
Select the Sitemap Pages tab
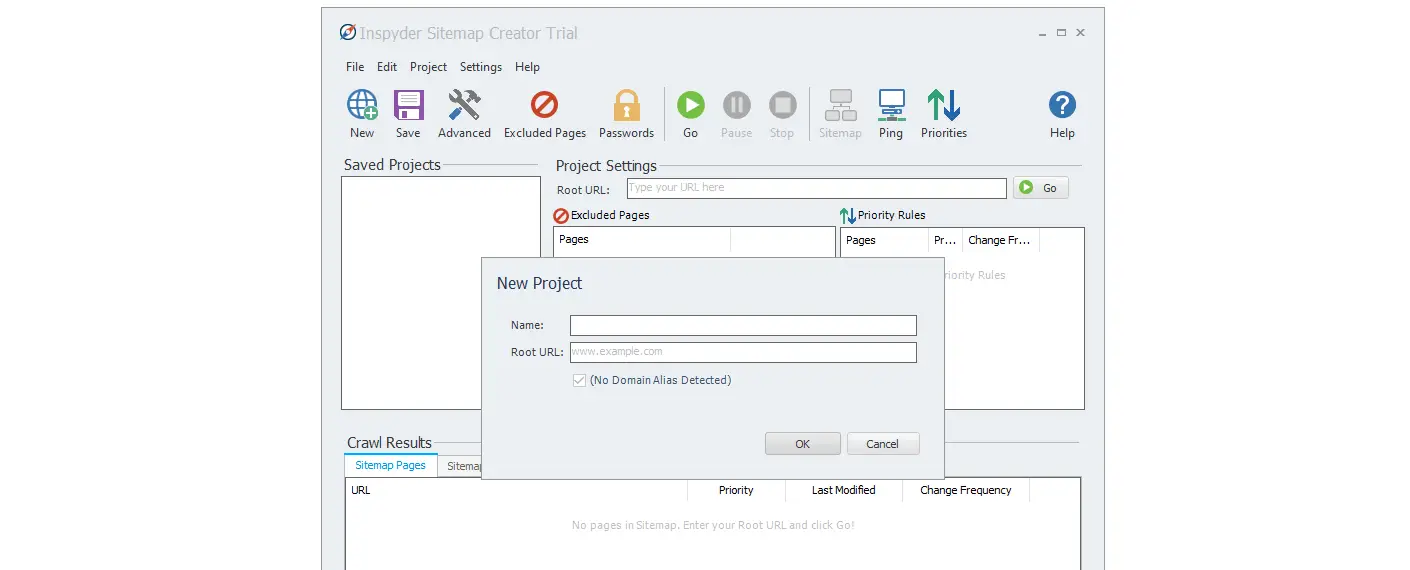tap(390, 465)
